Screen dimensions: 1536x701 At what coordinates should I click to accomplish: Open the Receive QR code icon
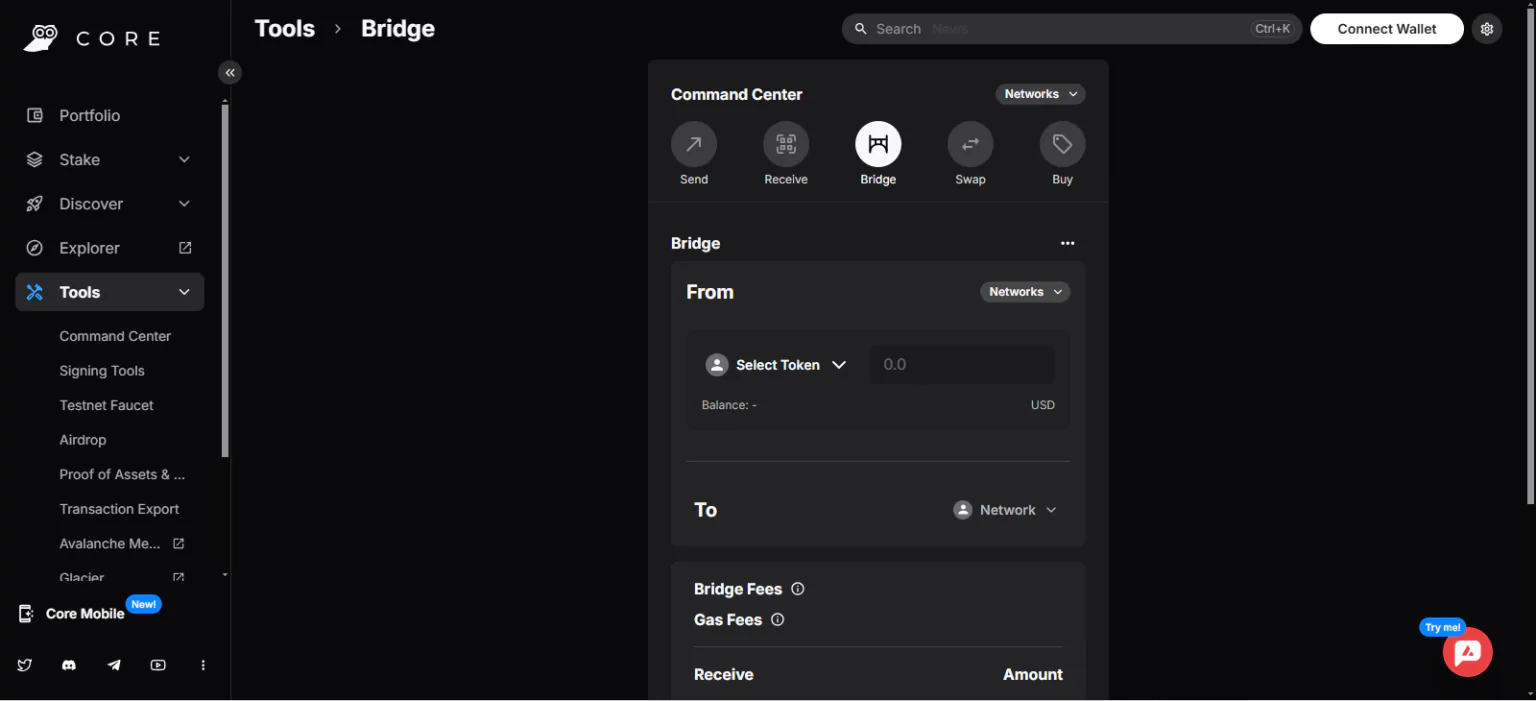pyautogui.click(x=785, y=145)
